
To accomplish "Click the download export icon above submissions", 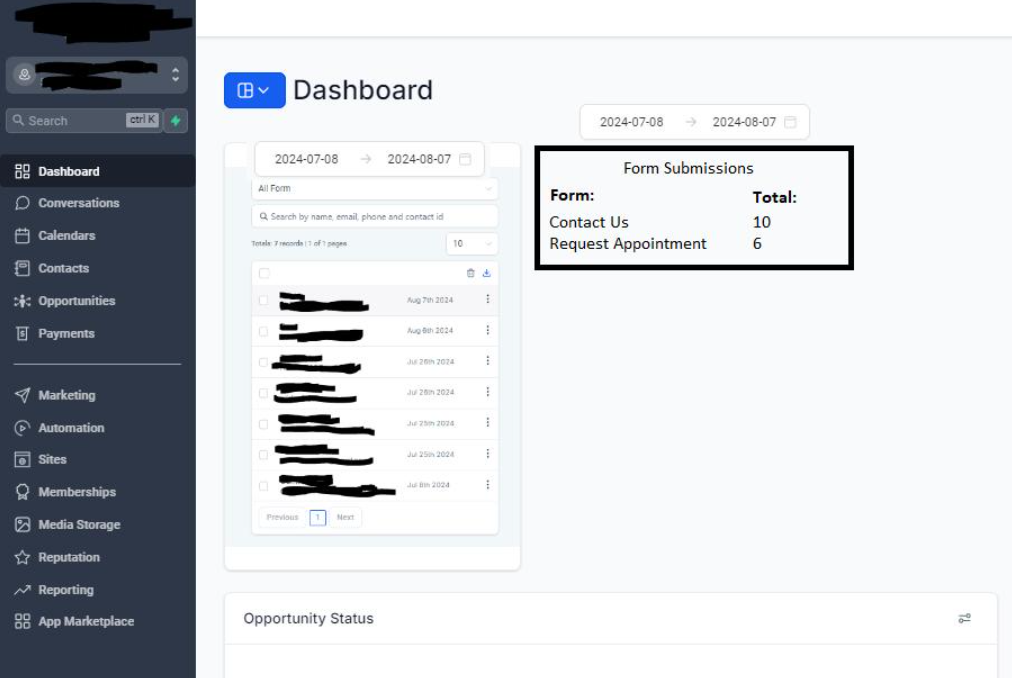I will tap(487, 273).
